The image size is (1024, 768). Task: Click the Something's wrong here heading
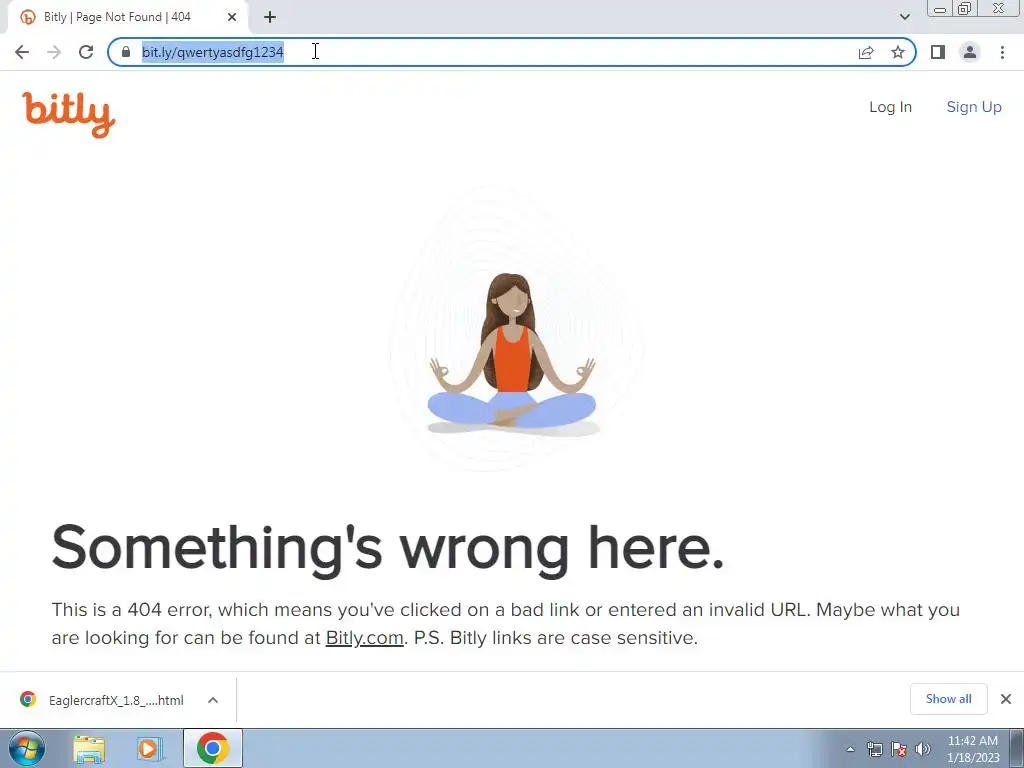point(388,549)
